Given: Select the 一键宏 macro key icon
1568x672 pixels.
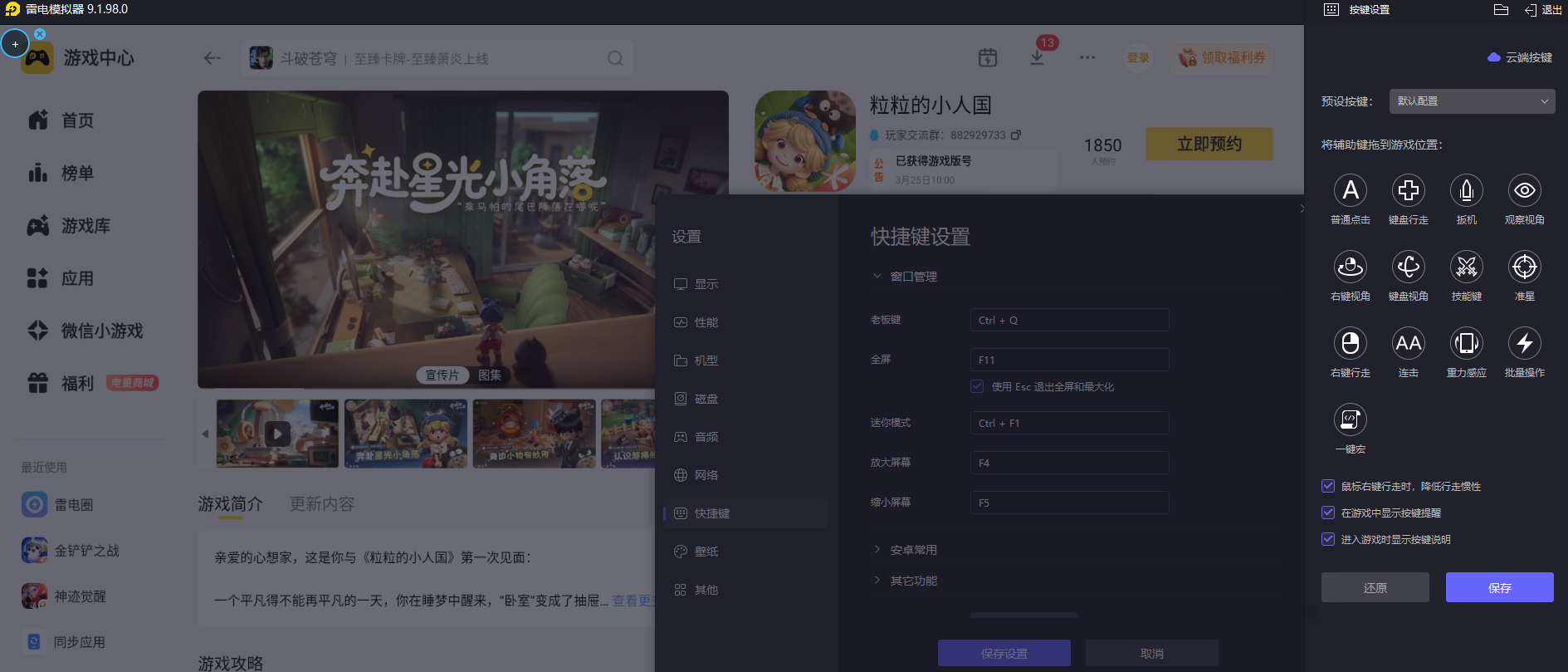Looking at the screenshot, I should pos(1351,419).
